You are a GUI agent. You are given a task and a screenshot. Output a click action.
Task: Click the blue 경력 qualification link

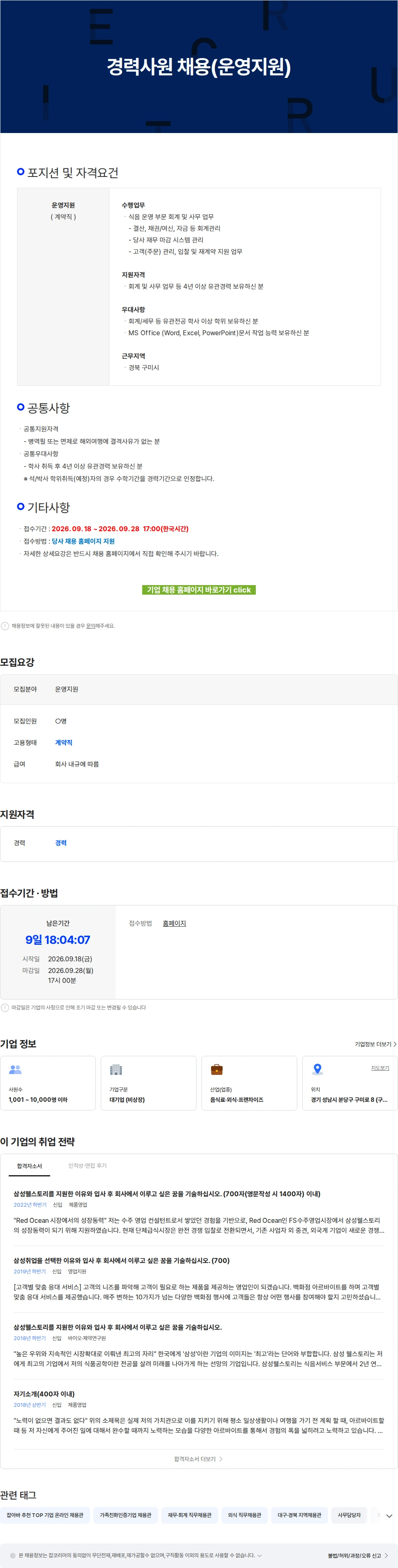[x=61, y=843]
